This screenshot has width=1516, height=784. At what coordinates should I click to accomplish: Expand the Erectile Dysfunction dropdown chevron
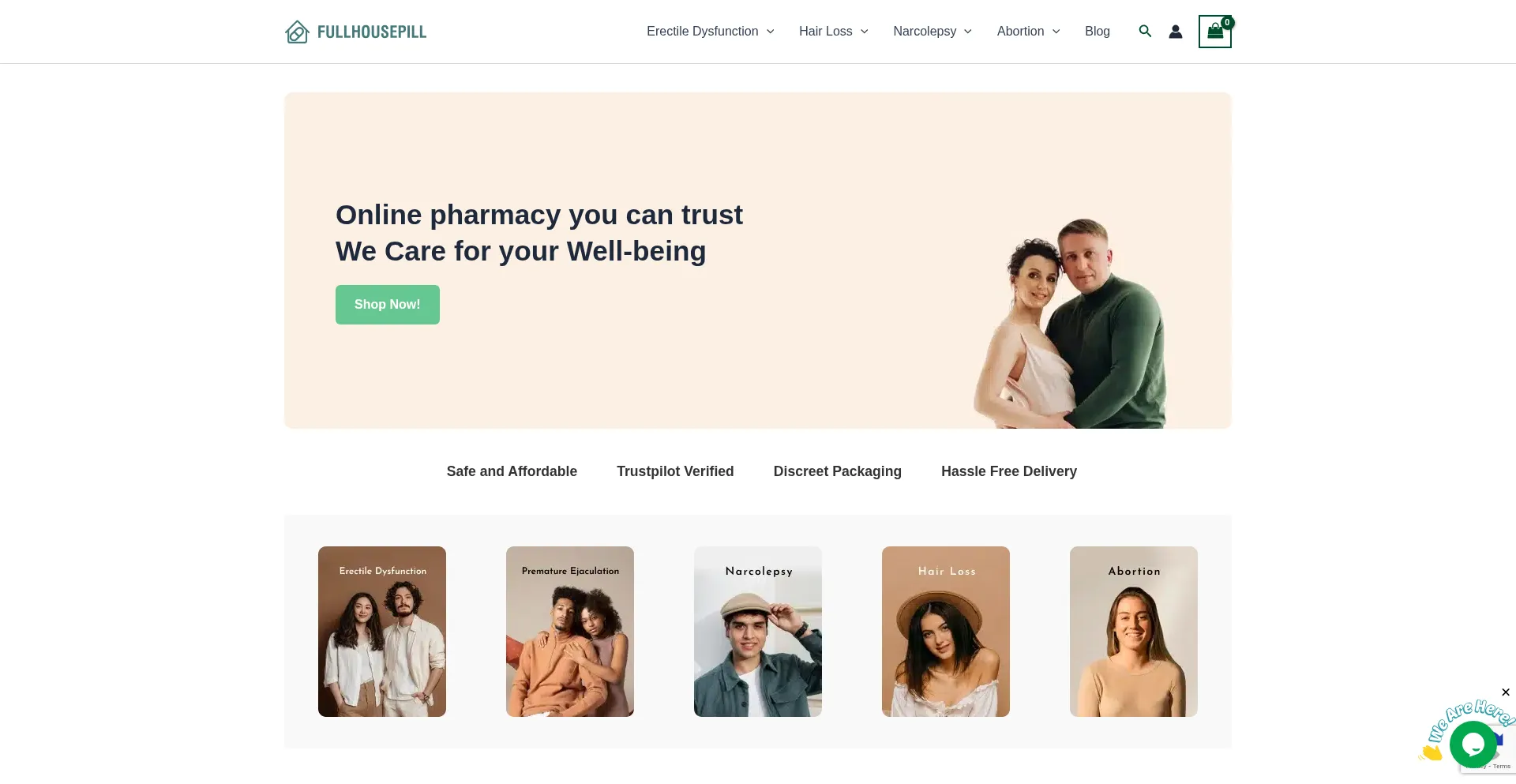pyautogui.click(x=771, y=32)
